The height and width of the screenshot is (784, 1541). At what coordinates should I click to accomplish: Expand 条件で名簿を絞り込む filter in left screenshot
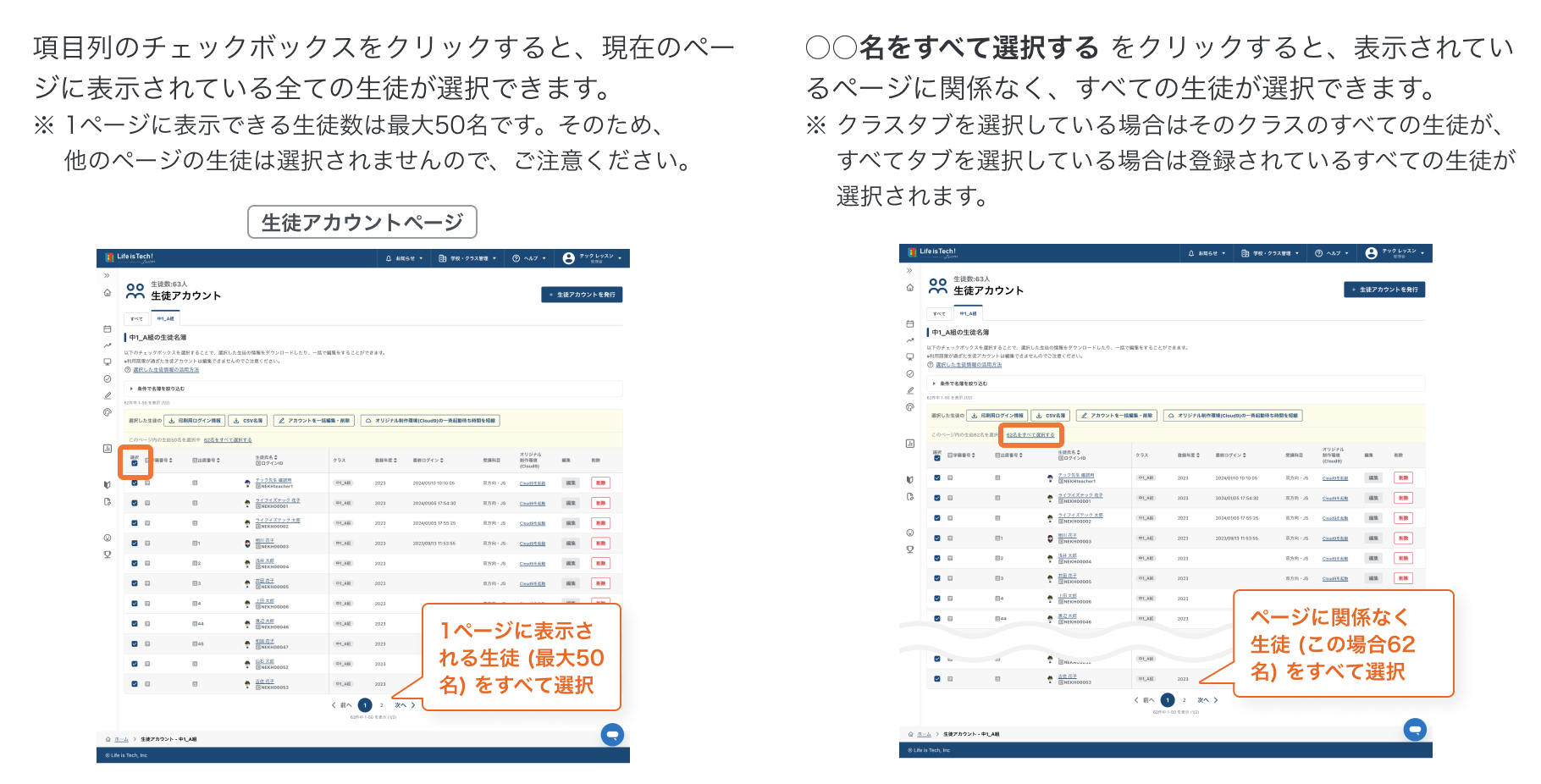157,389
